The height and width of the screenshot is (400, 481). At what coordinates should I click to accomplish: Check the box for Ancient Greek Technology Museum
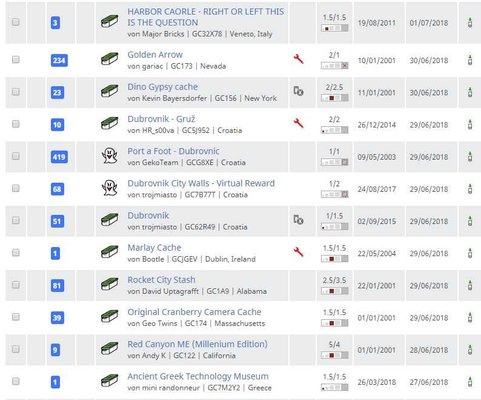(x=16, y=381)
